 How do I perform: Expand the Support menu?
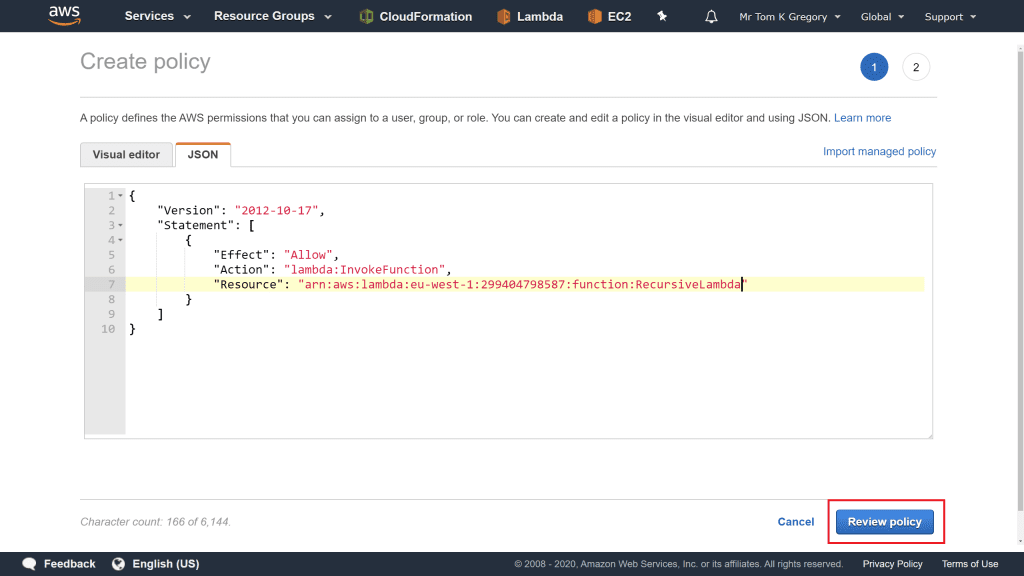[x=949, y=17]
